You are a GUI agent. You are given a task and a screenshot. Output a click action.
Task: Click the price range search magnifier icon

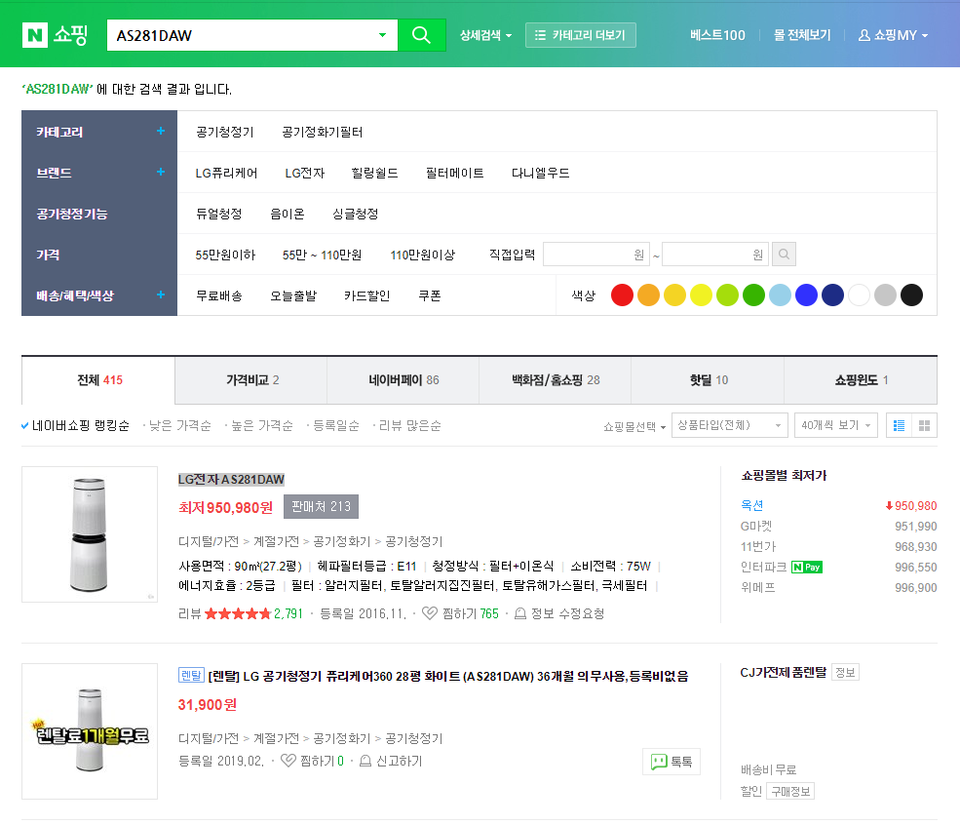[x=784, y=254]
